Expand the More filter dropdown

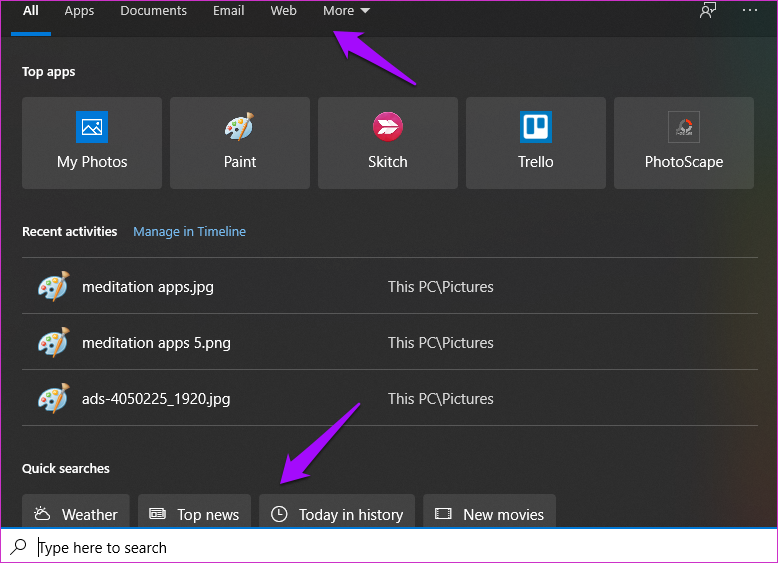346,11
